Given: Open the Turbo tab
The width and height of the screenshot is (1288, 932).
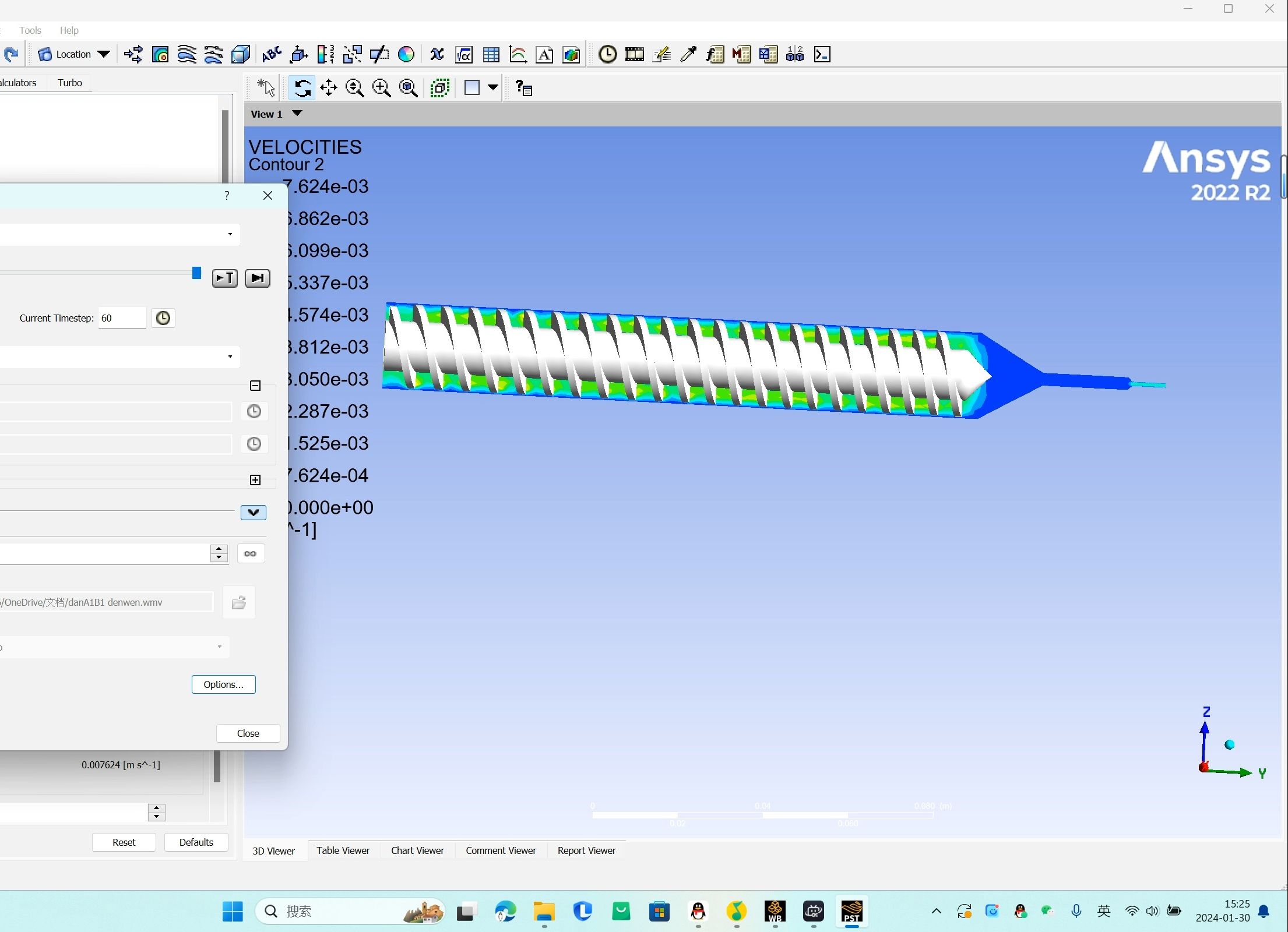Looking at the screenshot, I should point(70,83).
